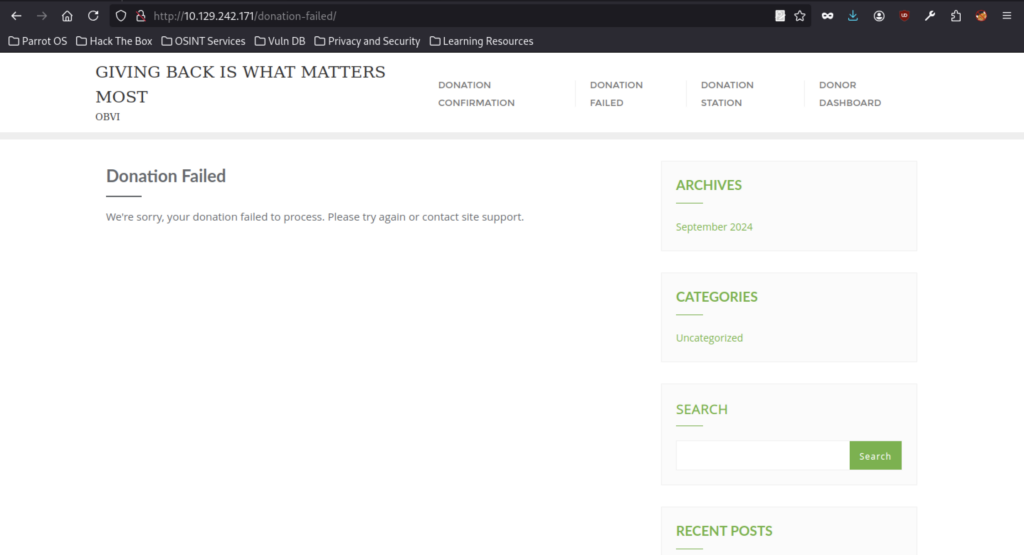The width and height of the screenshot is (1024, 555).
Task: Reload the page with refresh icon
Action: tap(93, 16)
